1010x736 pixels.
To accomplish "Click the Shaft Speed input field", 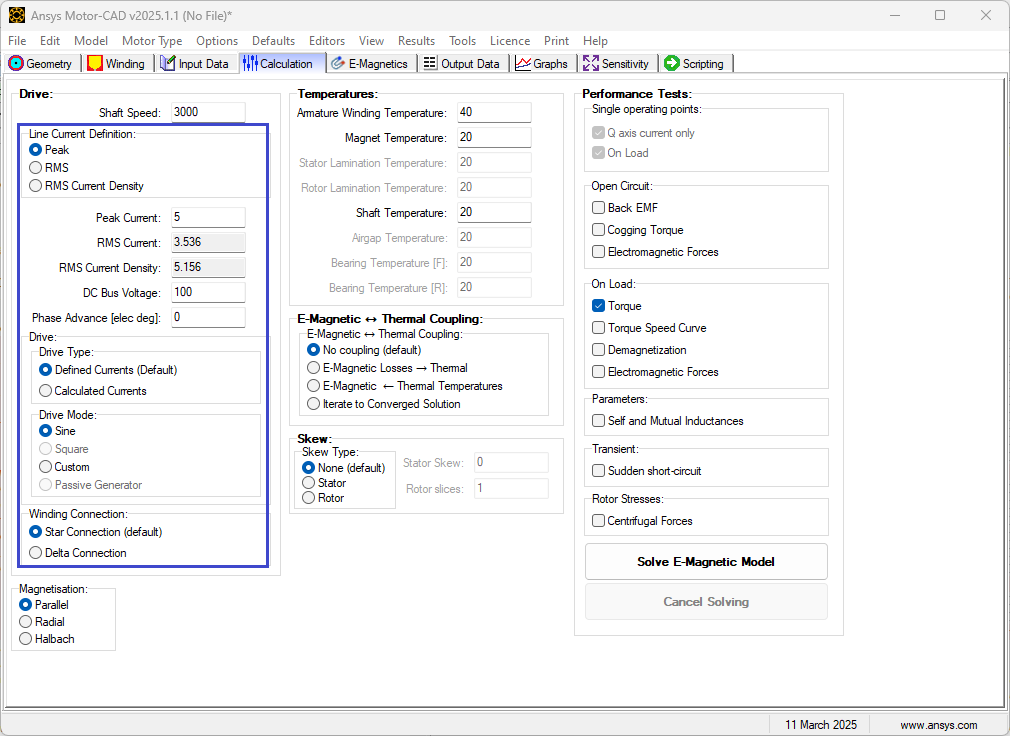I will pyautogui.click(x=208, y=112).
